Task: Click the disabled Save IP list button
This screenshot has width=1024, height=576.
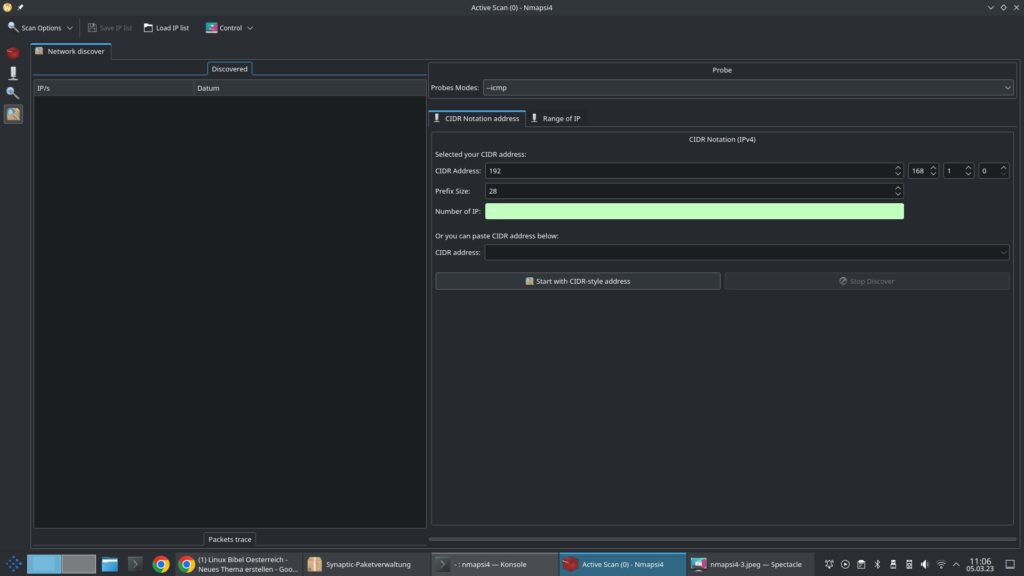Action: click(110, 28)
